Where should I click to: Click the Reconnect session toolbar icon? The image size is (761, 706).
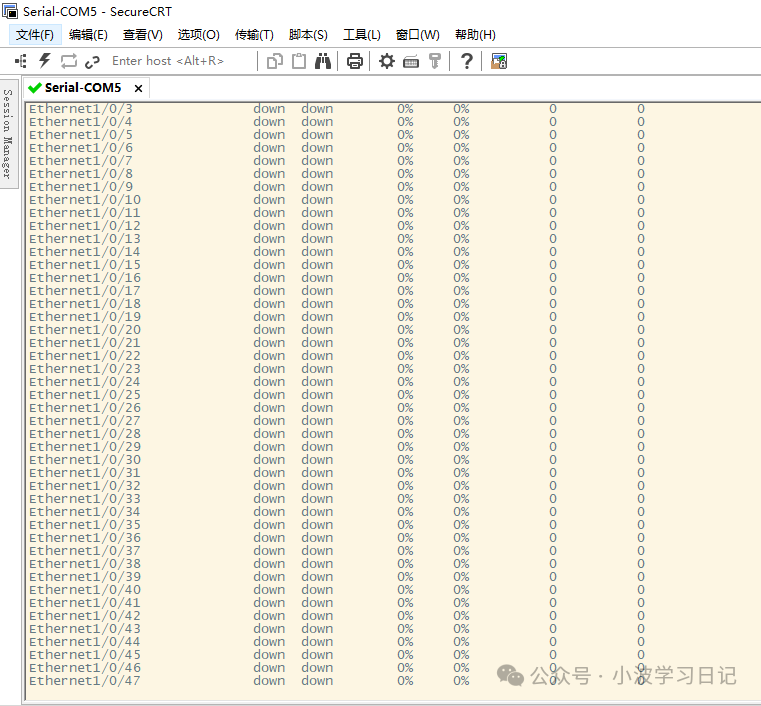coord(69,61)
